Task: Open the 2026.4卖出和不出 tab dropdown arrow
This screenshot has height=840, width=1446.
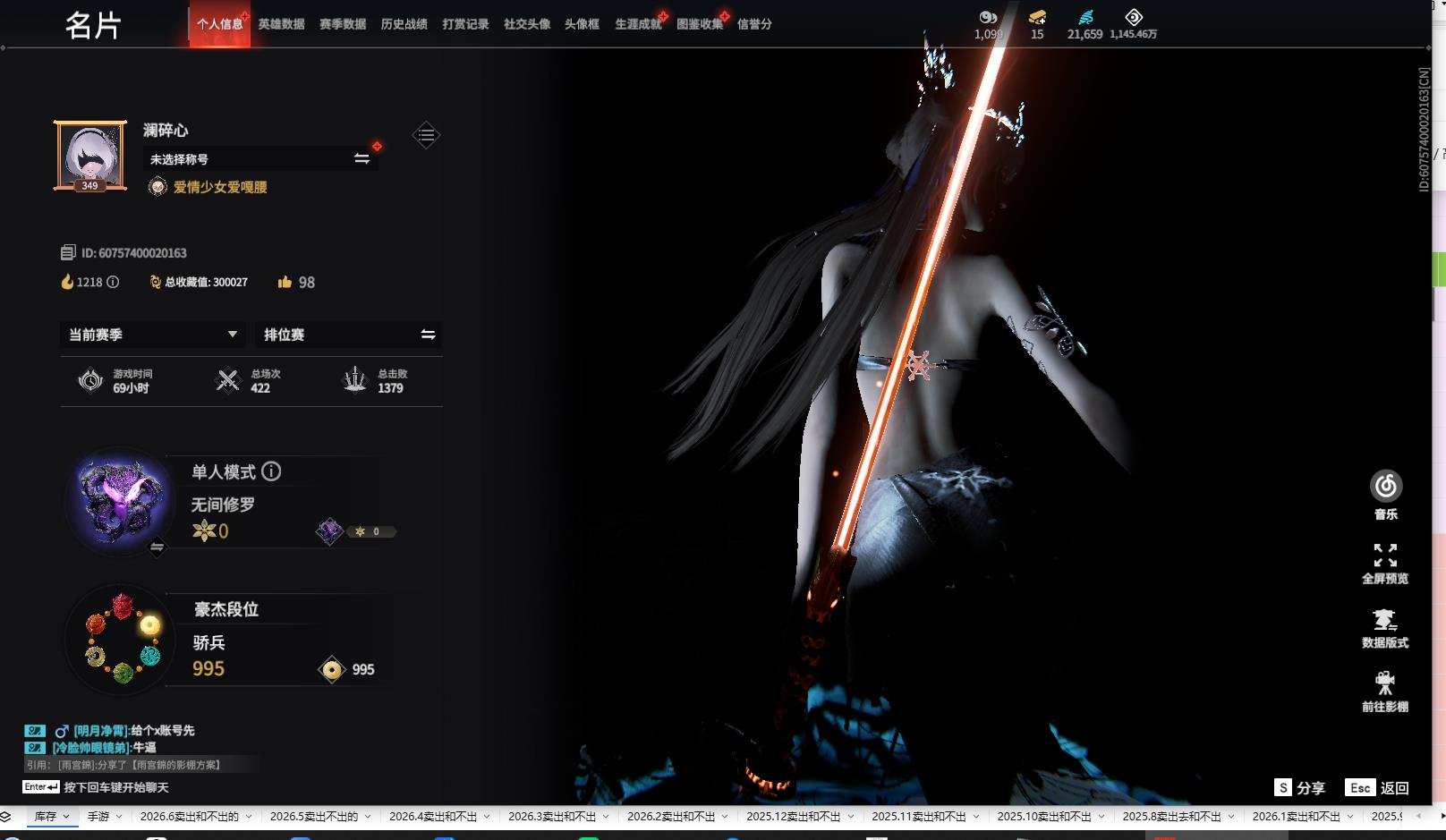Action: click(487, 816)
